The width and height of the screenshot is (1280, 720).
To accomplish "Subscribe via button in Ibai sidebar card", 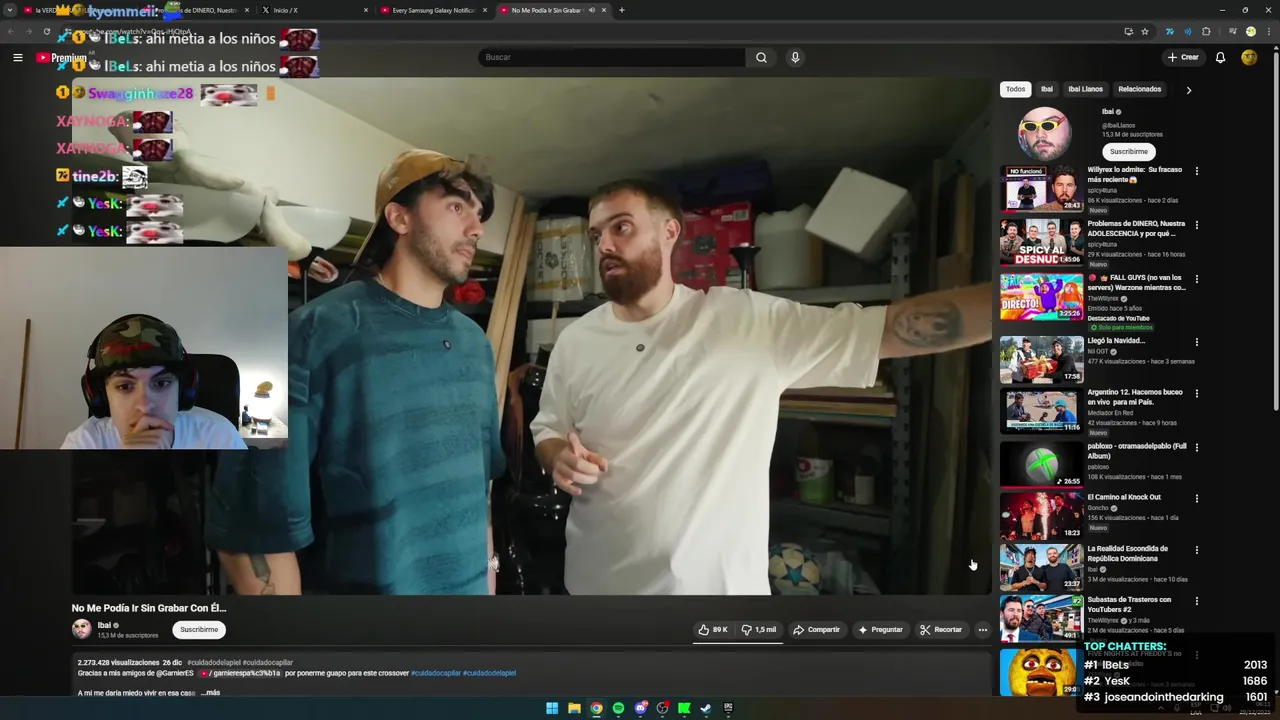I will pos(1128,151).
